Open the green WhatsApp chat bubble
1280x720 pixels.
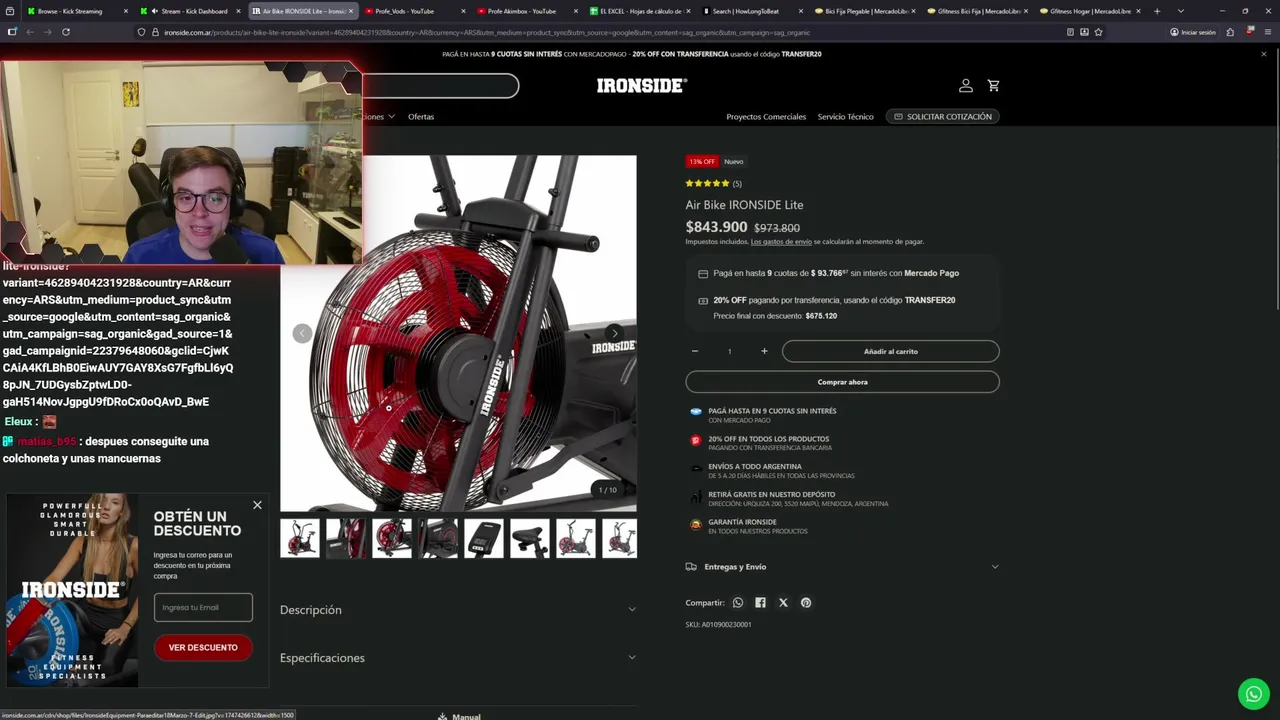coord(1254,694)
